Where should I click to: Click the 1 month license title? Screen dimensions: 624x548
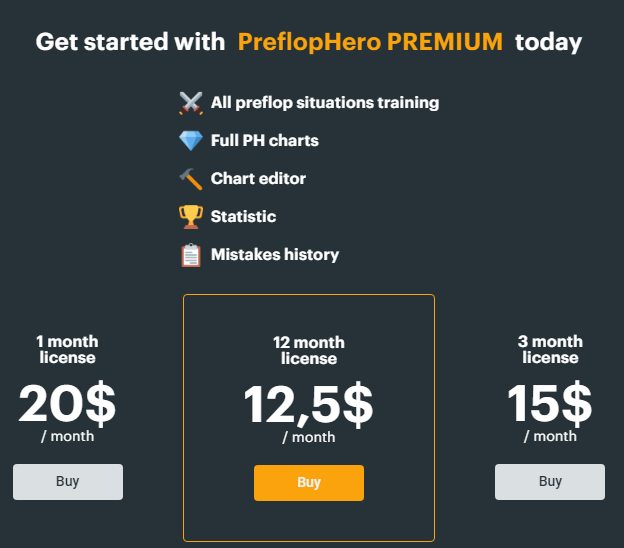(x=67, y=349)
